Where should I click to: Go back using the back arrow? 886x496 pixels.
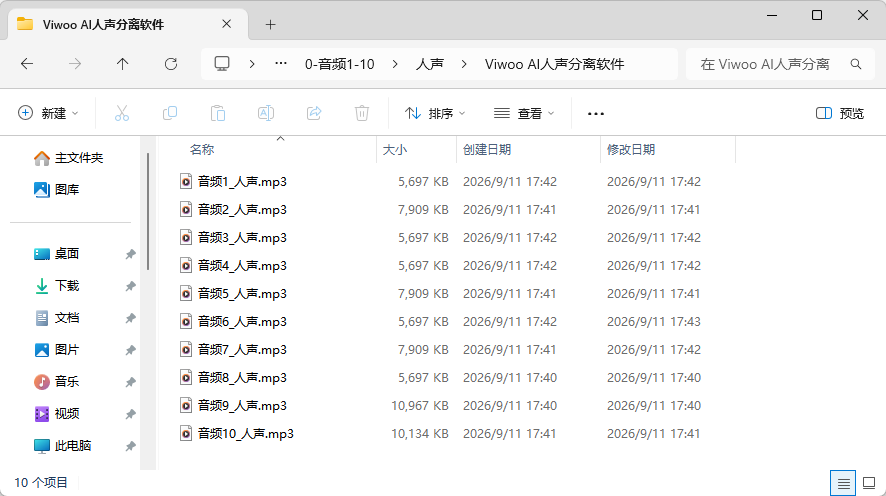[27, 64]
